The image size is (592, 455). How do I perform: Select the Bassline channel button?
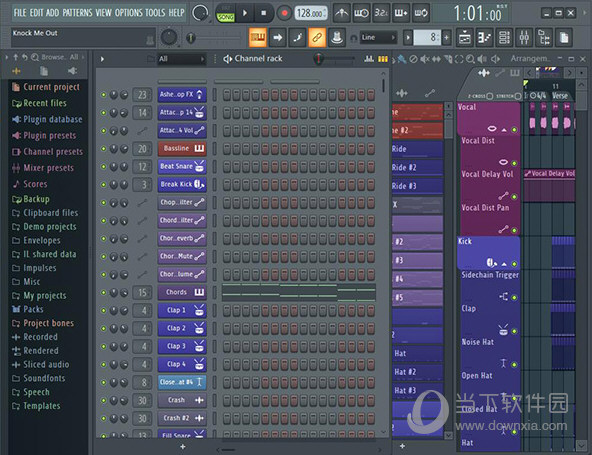(x=182, y=148)
